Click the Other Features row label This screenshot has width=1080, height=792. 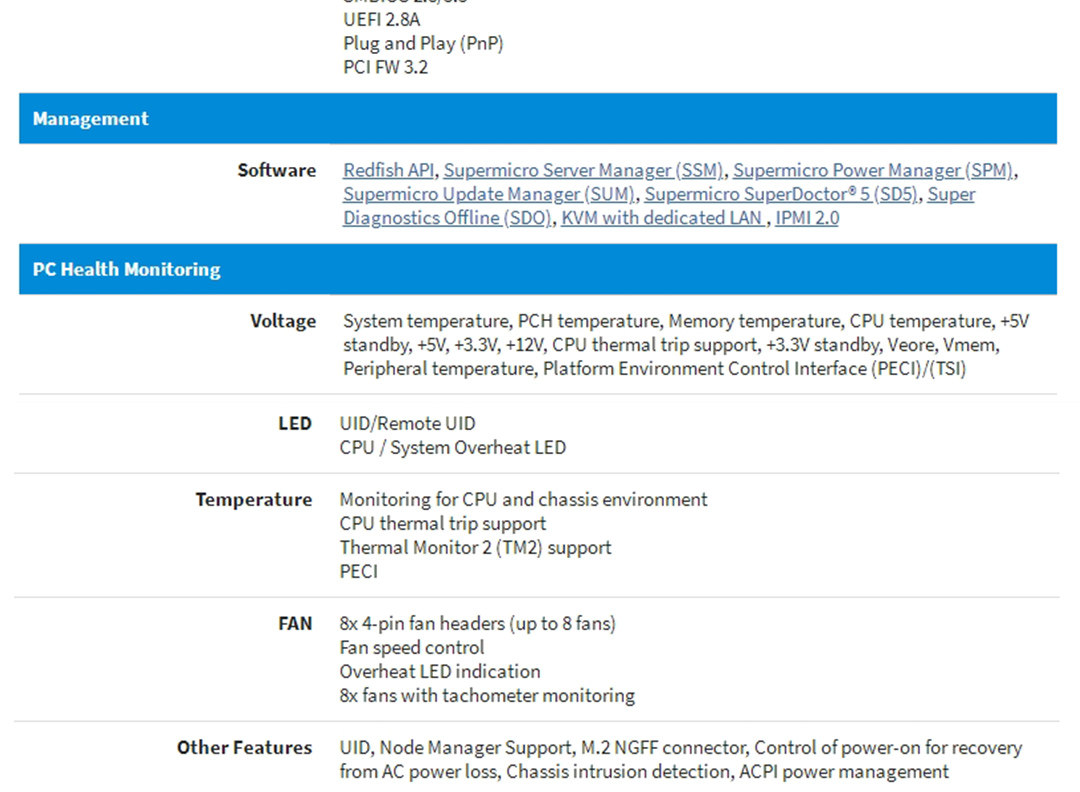click(x=245, y=747)
